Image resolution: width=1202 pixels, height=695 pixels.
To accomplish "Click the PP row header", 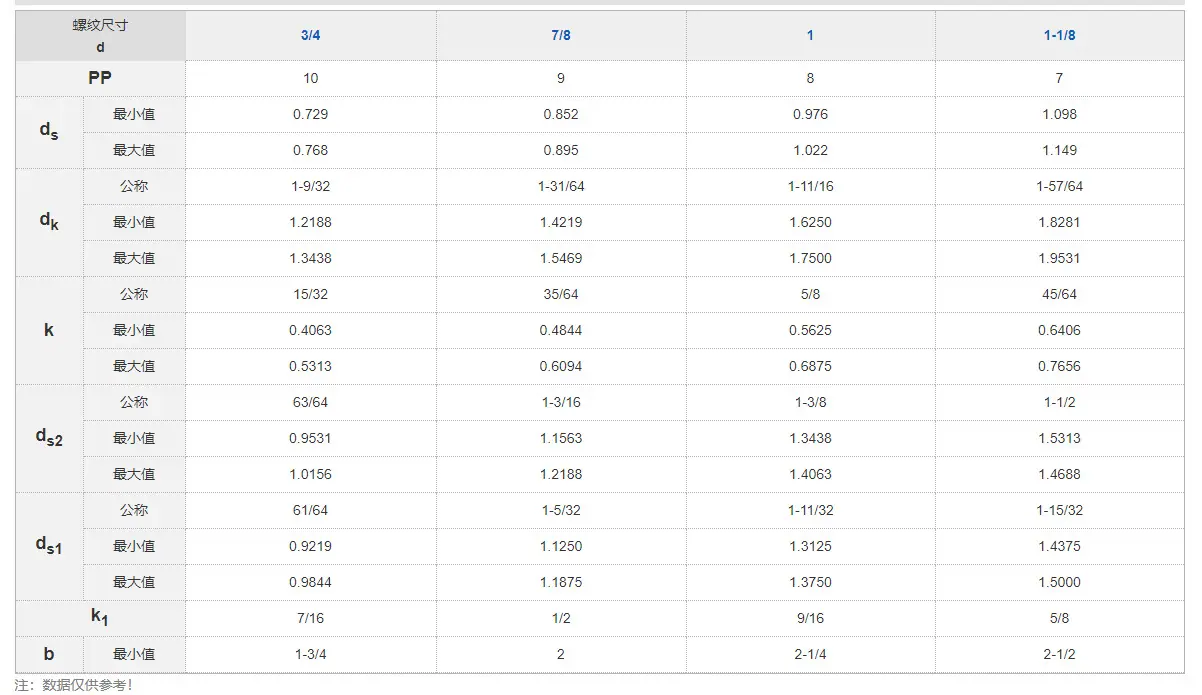I will pos(100,78).
